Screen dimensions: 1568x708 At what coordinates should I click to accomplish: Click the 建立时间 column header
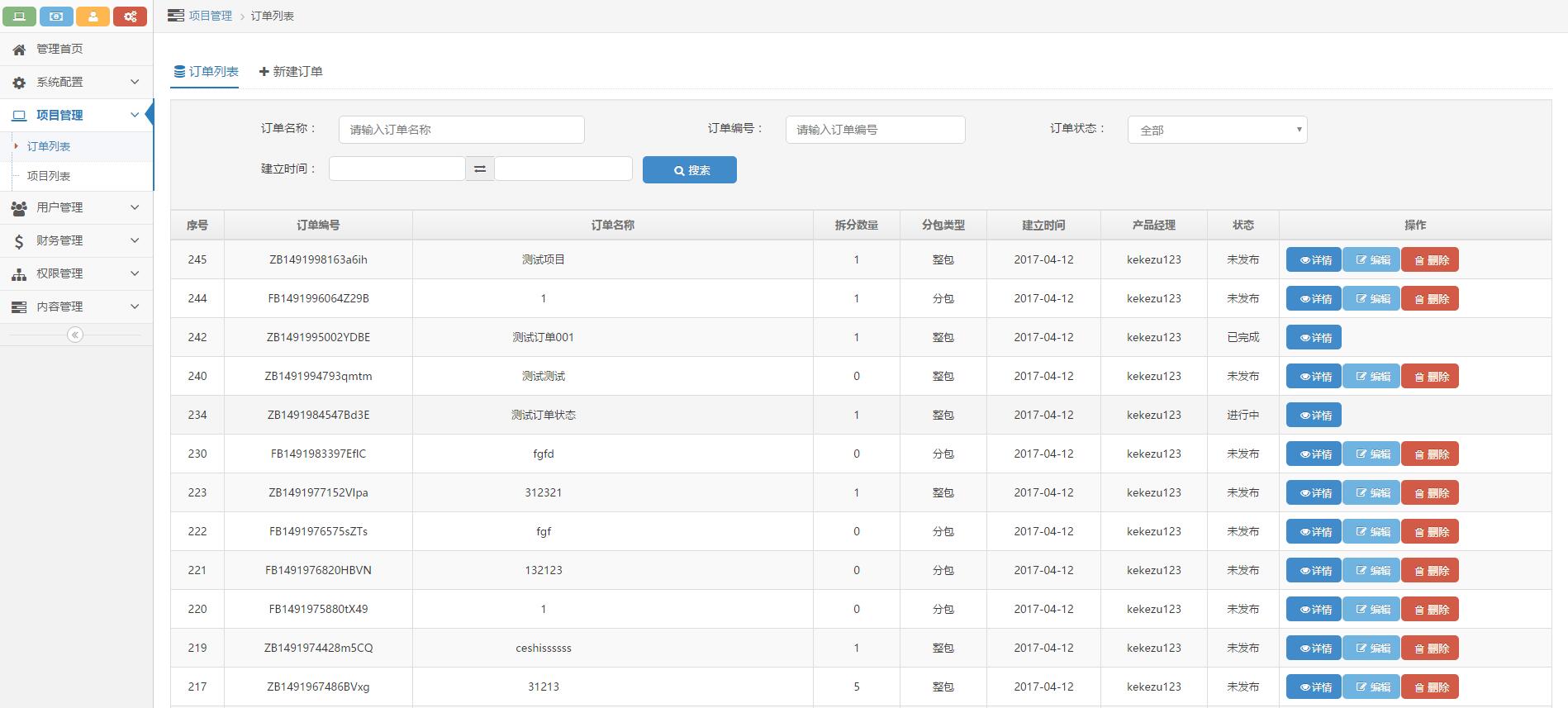click(x=1043, y=225)
